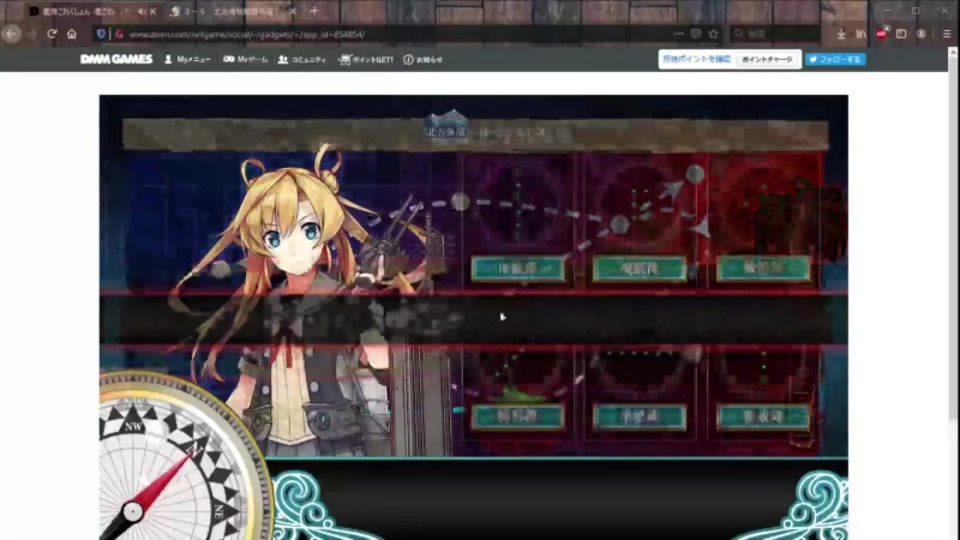Select the 警戒陣 formation button
960x540 pixels.
[763, 416]
